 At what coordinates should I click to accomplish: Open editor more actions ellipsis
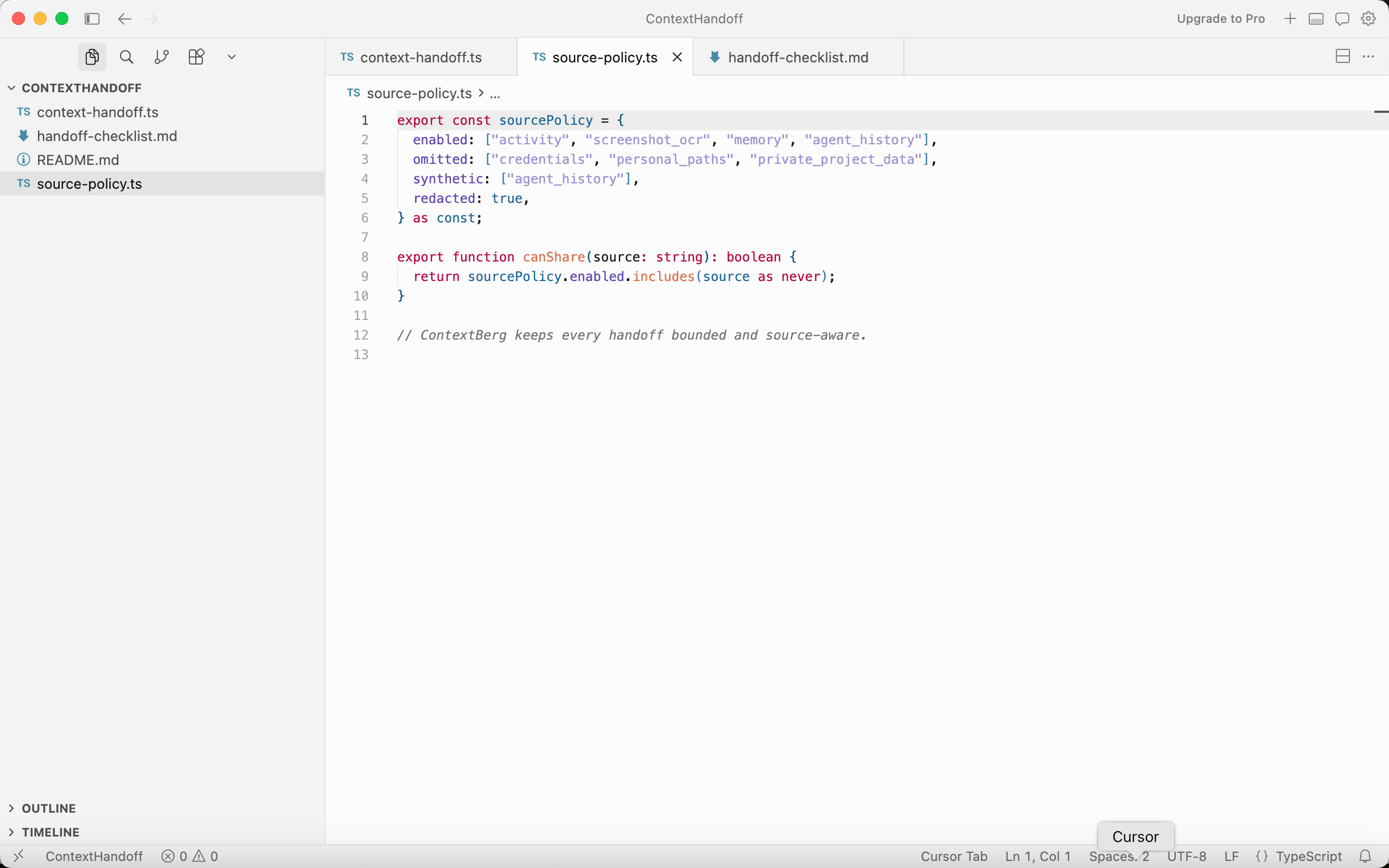click(1368, 56)
